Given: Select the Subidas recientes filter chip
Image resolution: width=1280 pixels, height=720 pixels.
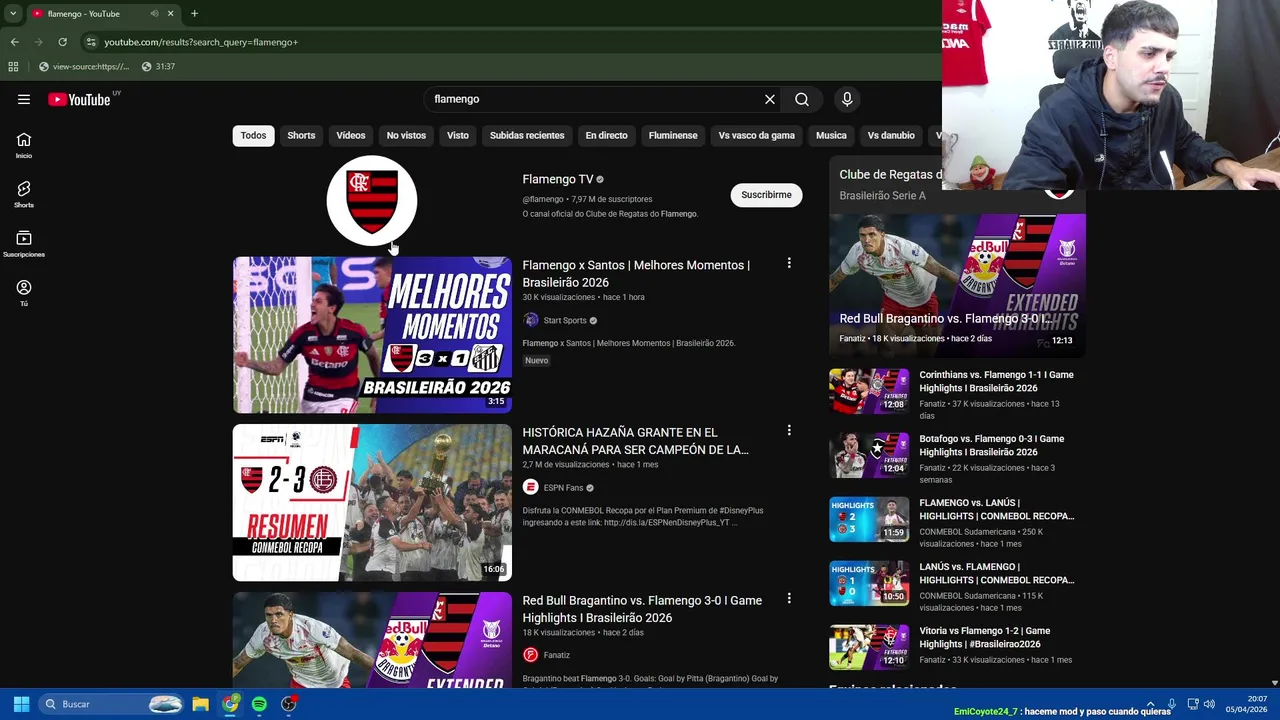Looking at the screenshot, I should 527,135.
